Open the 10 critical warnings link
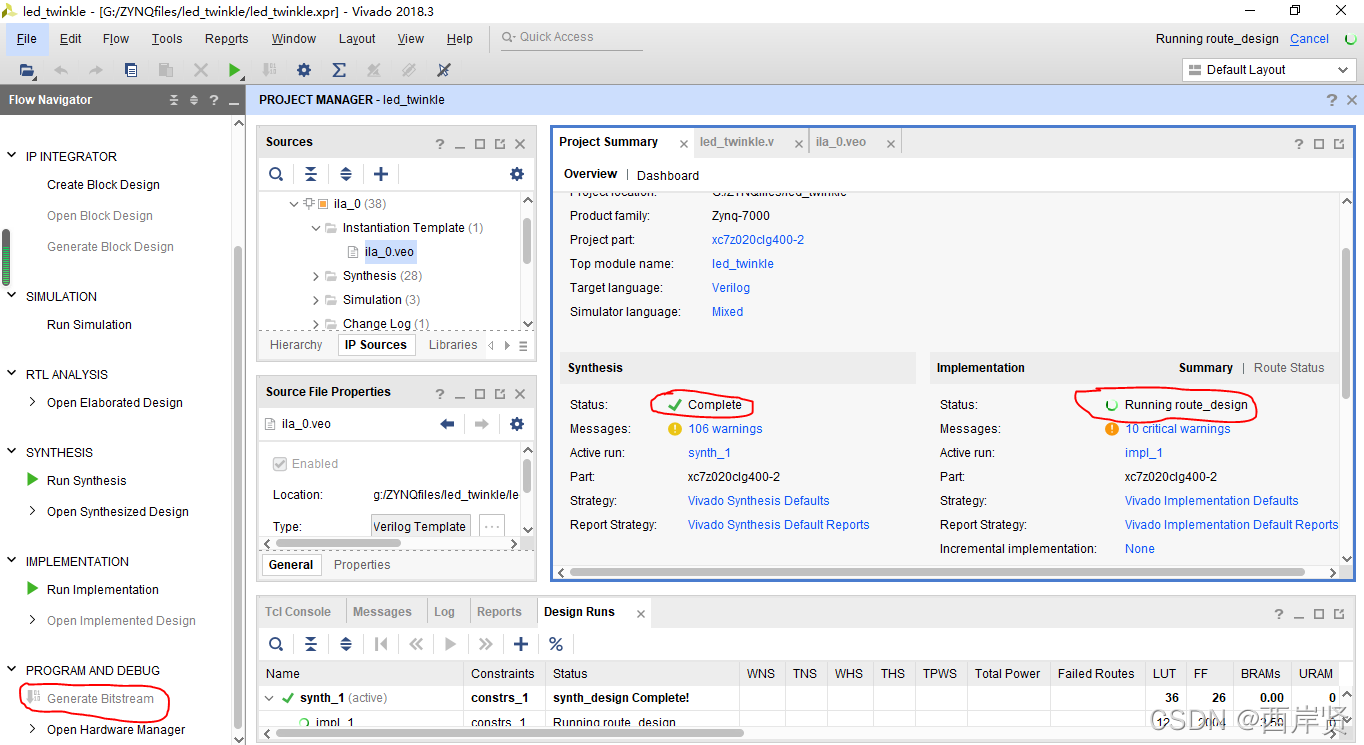The width and height of the screenshot is (1364, 745). pyautogui.click(x=1178, y=429)
